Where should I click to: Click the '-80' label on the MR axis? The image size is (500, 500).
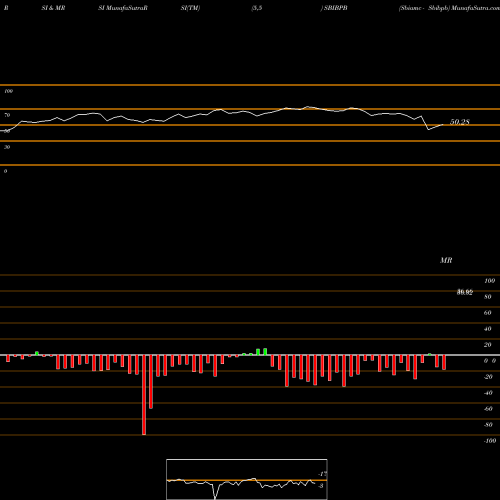[488, 425]
